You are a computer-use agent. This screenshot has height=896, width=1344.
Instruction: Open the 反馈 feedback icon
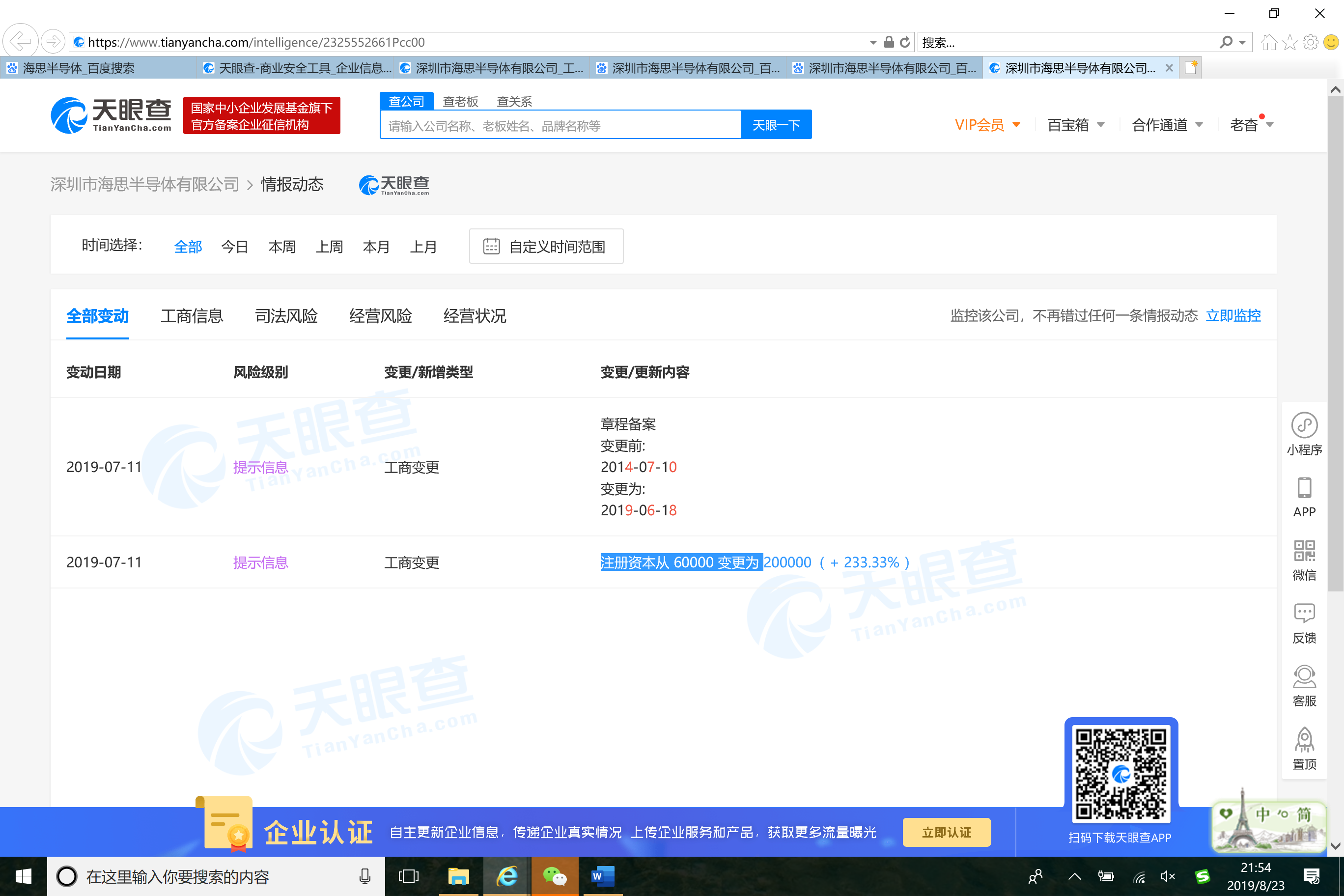point(1304,613)
